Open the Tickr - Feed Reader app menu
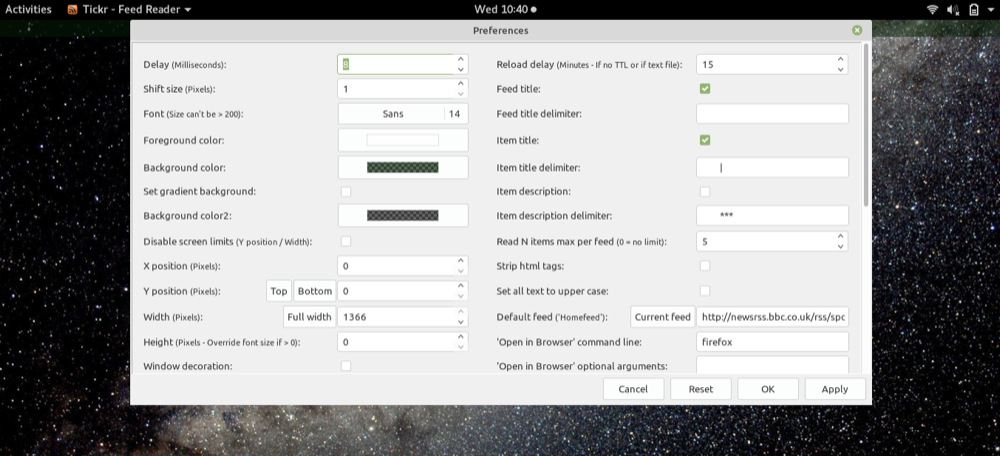 coord(129,10)
